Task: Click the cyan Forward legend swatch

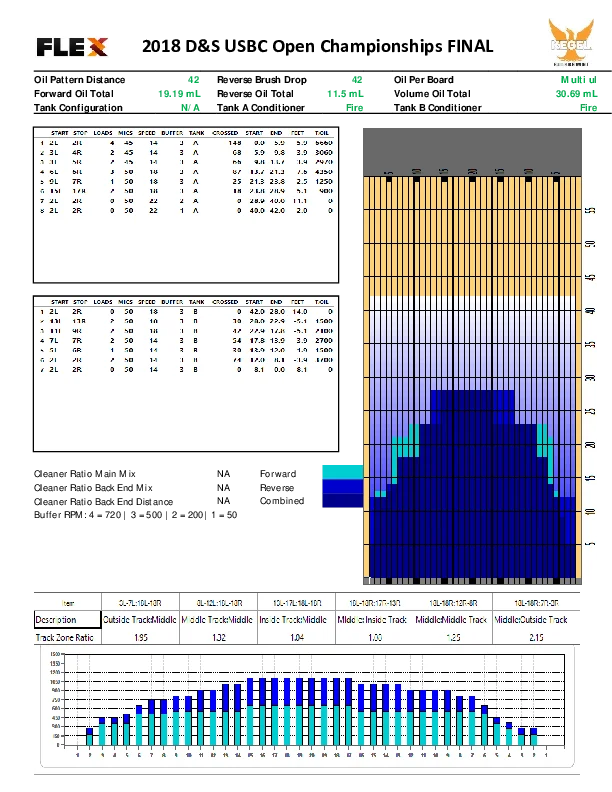Action: tap(342, 472)
